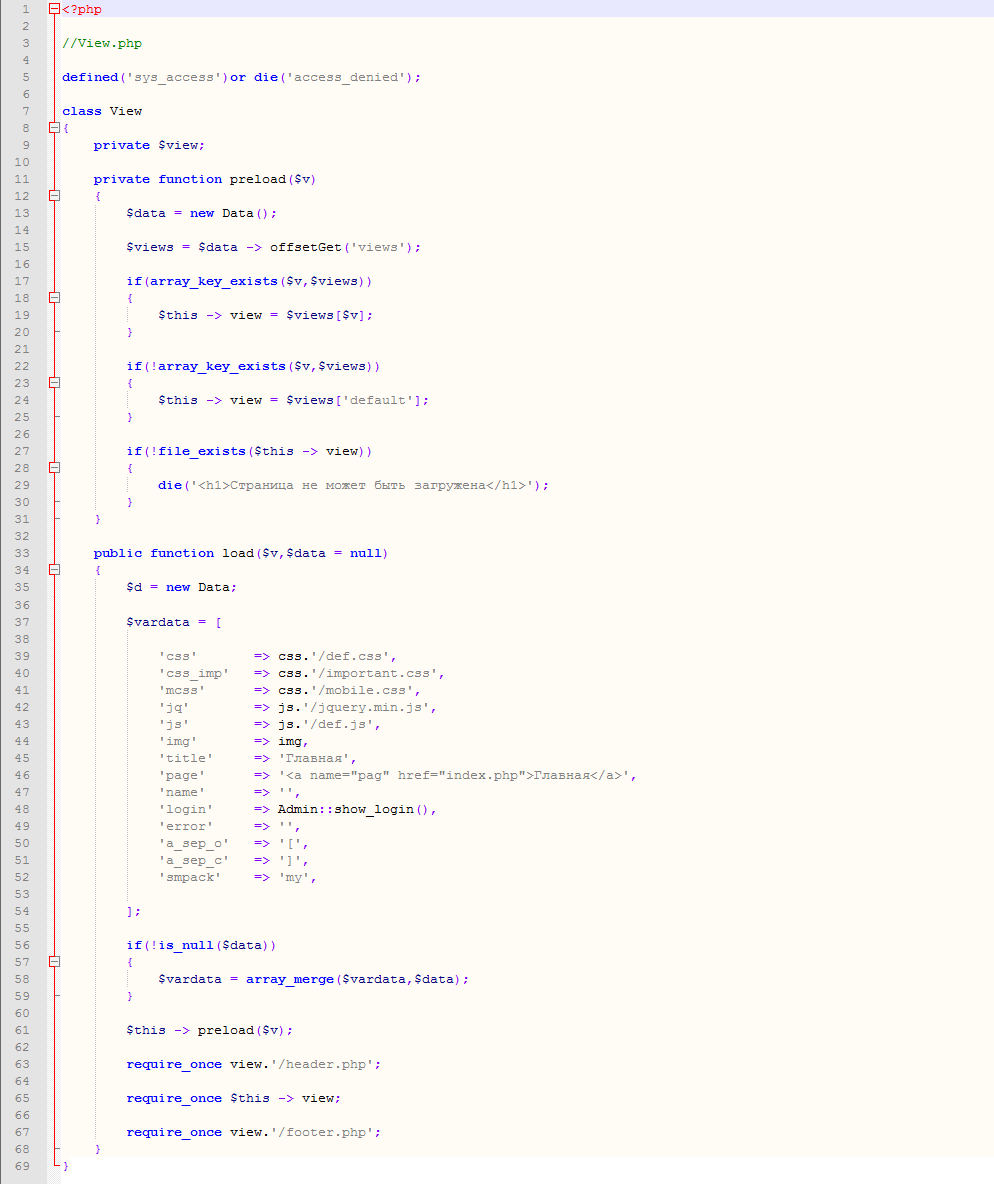
Task: Click array_merge on line 58
Action: pyautogui.click(x=290, y=979)
